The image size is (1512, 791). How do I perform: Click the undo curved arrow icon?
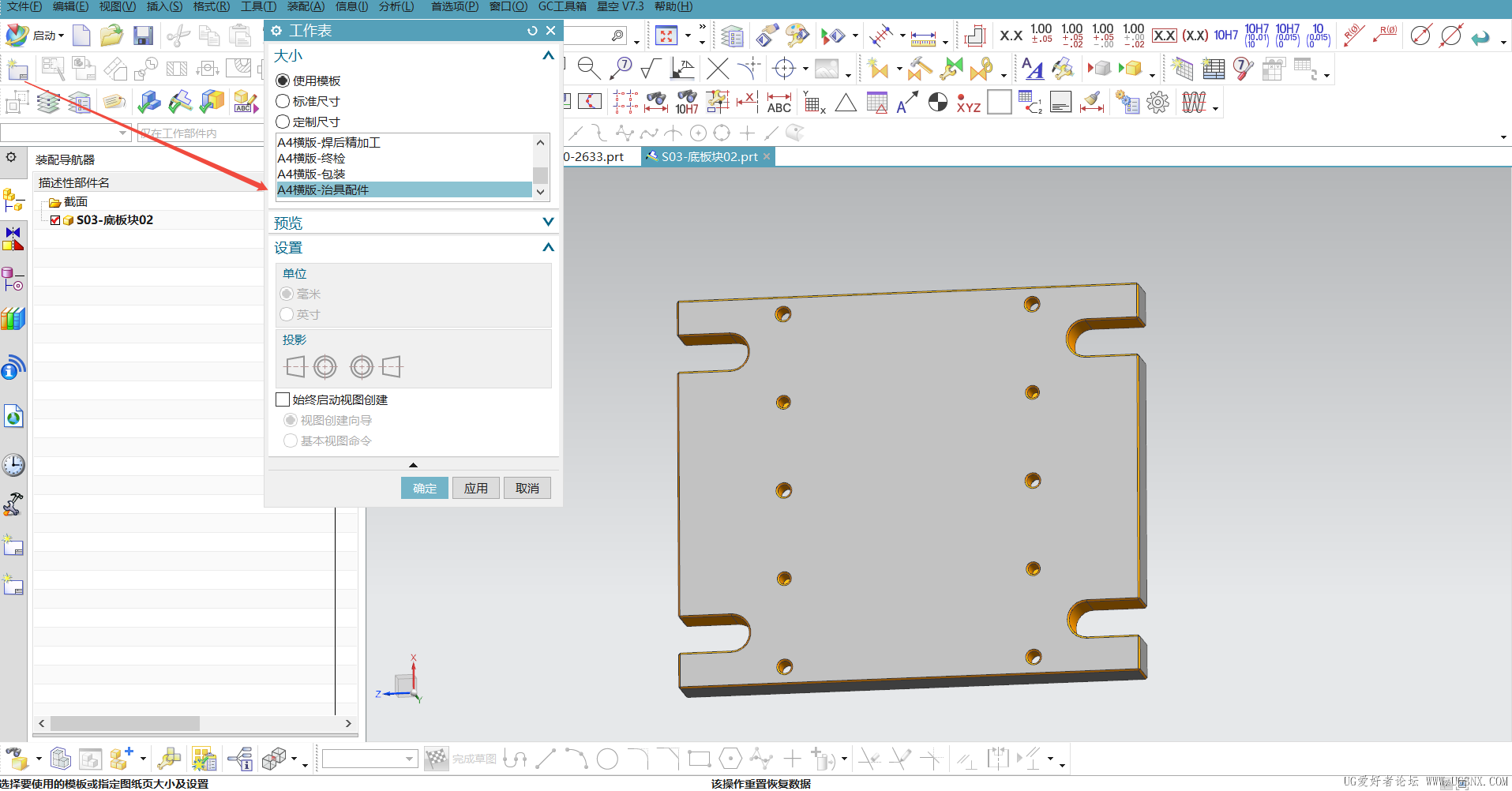pos(1481,36)
